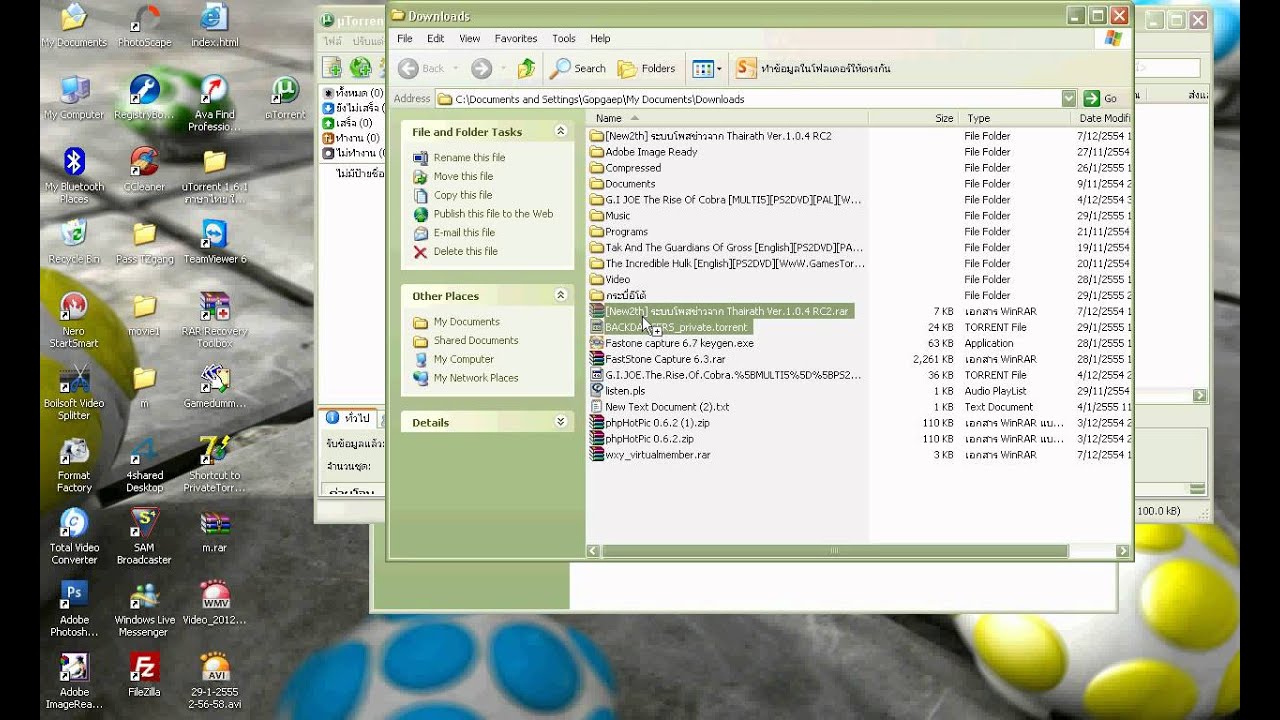Screen dimensions: 1280x720
Task: Open the Help menu
Action: point(600,38)
